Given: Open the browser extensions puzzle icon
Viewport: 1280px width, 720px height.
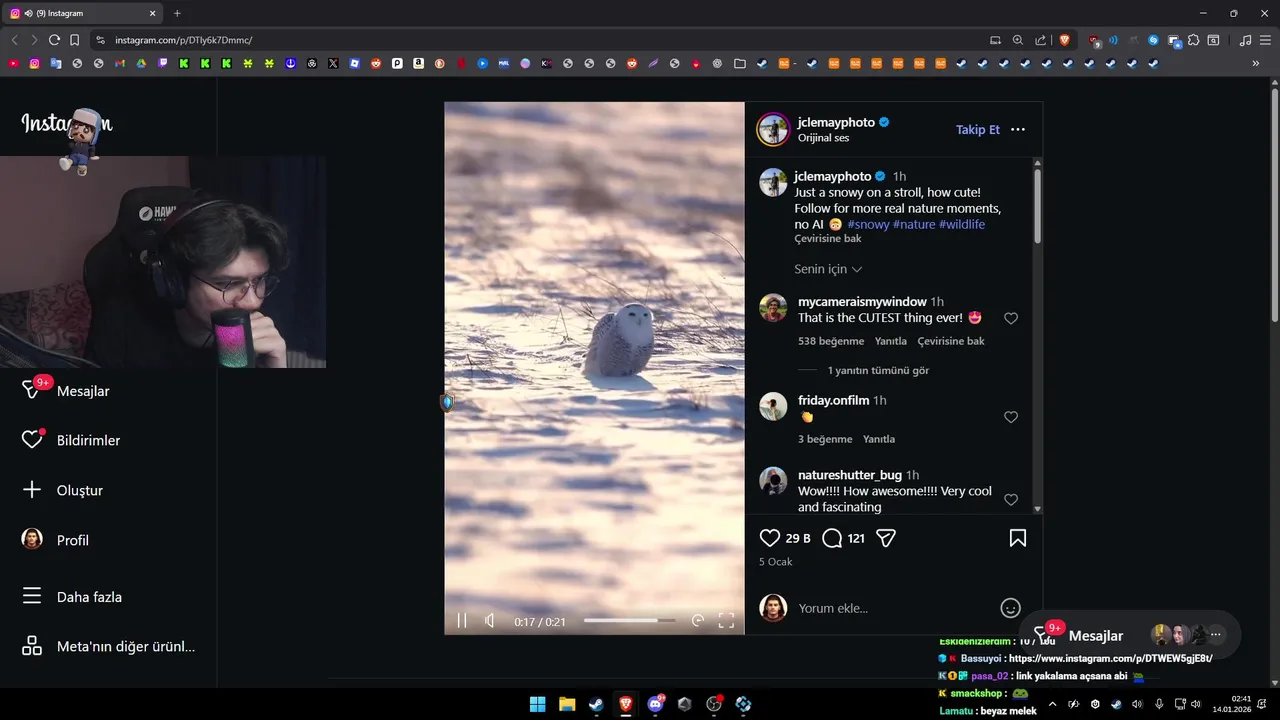Looking at the screenshot, I should click(1194, 40).
